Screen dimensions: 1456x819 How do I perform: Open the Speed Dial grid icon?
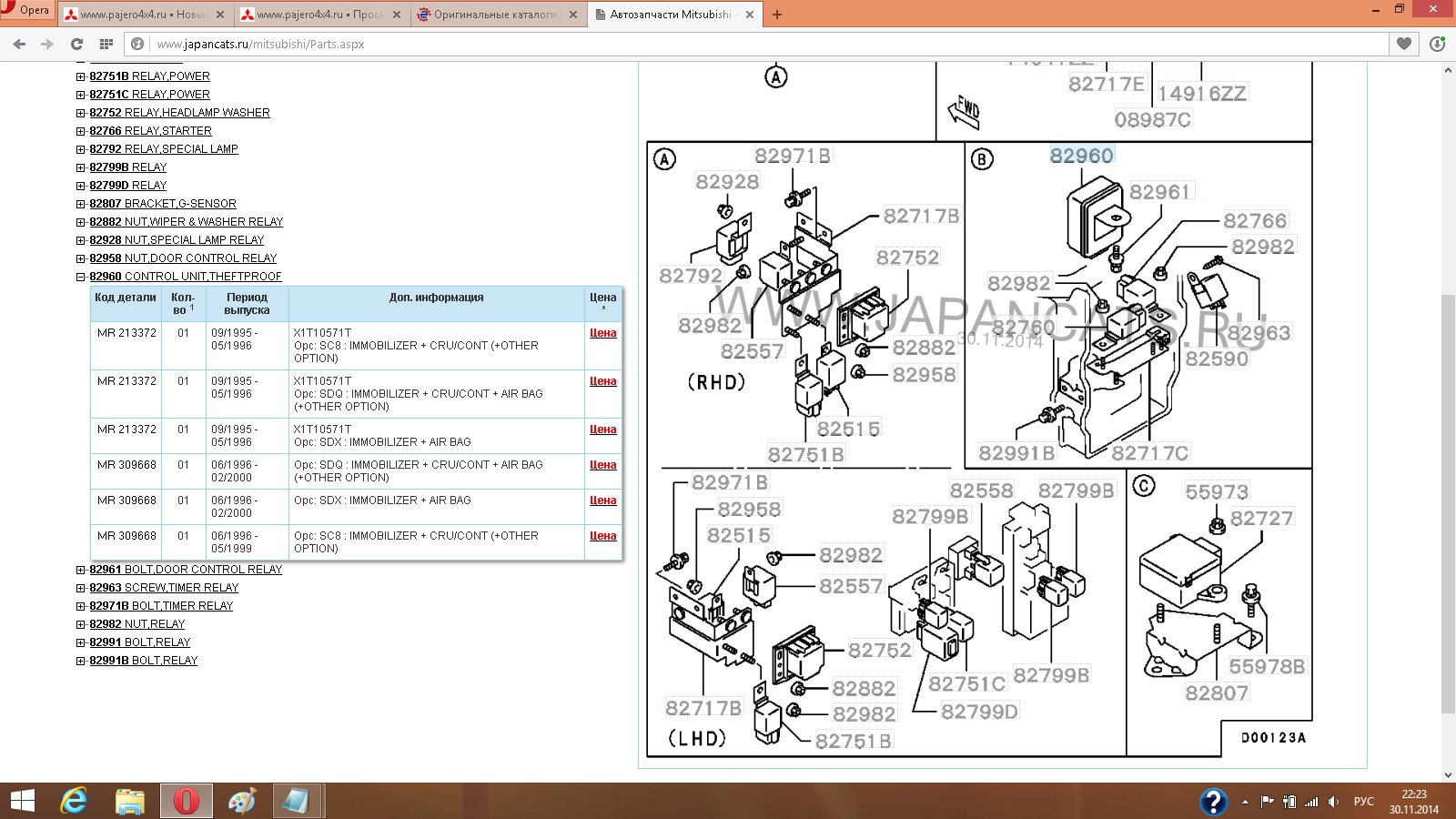coord(106,44)
